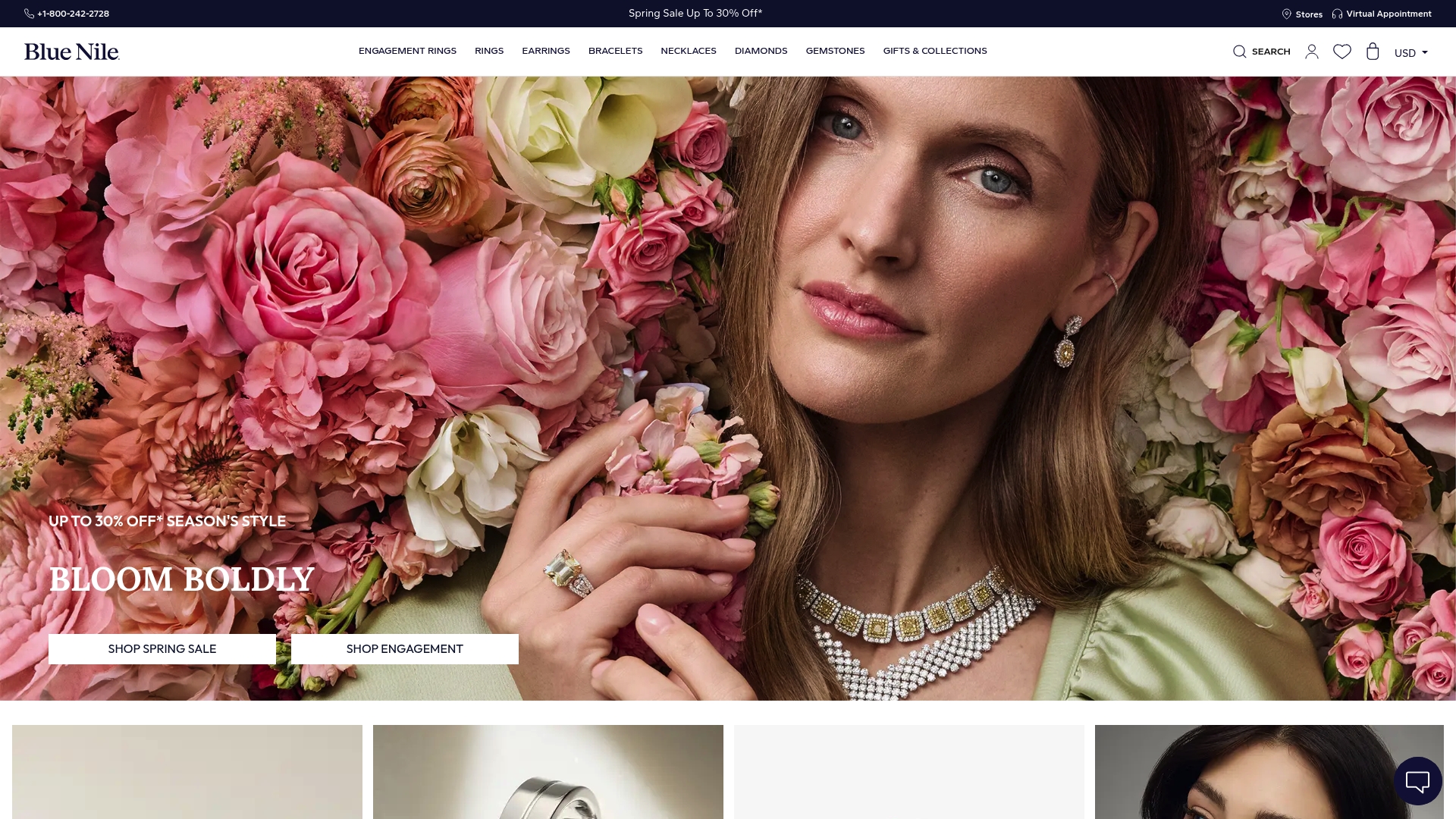
Task: Click the Stores location pin icon
Action: coord(1287,14)
